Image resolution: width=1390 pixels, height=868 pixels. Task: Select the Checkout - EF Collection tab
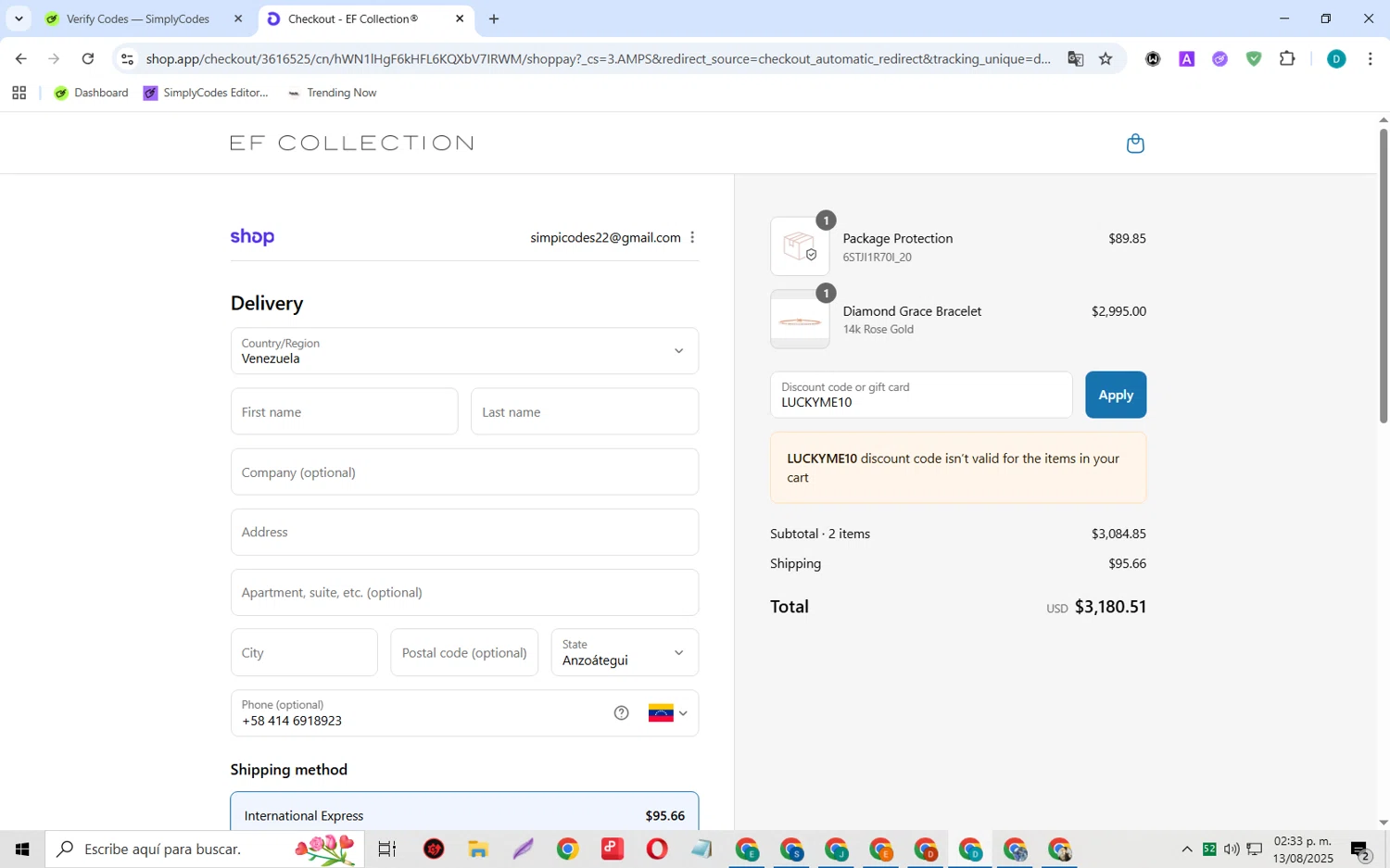(352, 19)
